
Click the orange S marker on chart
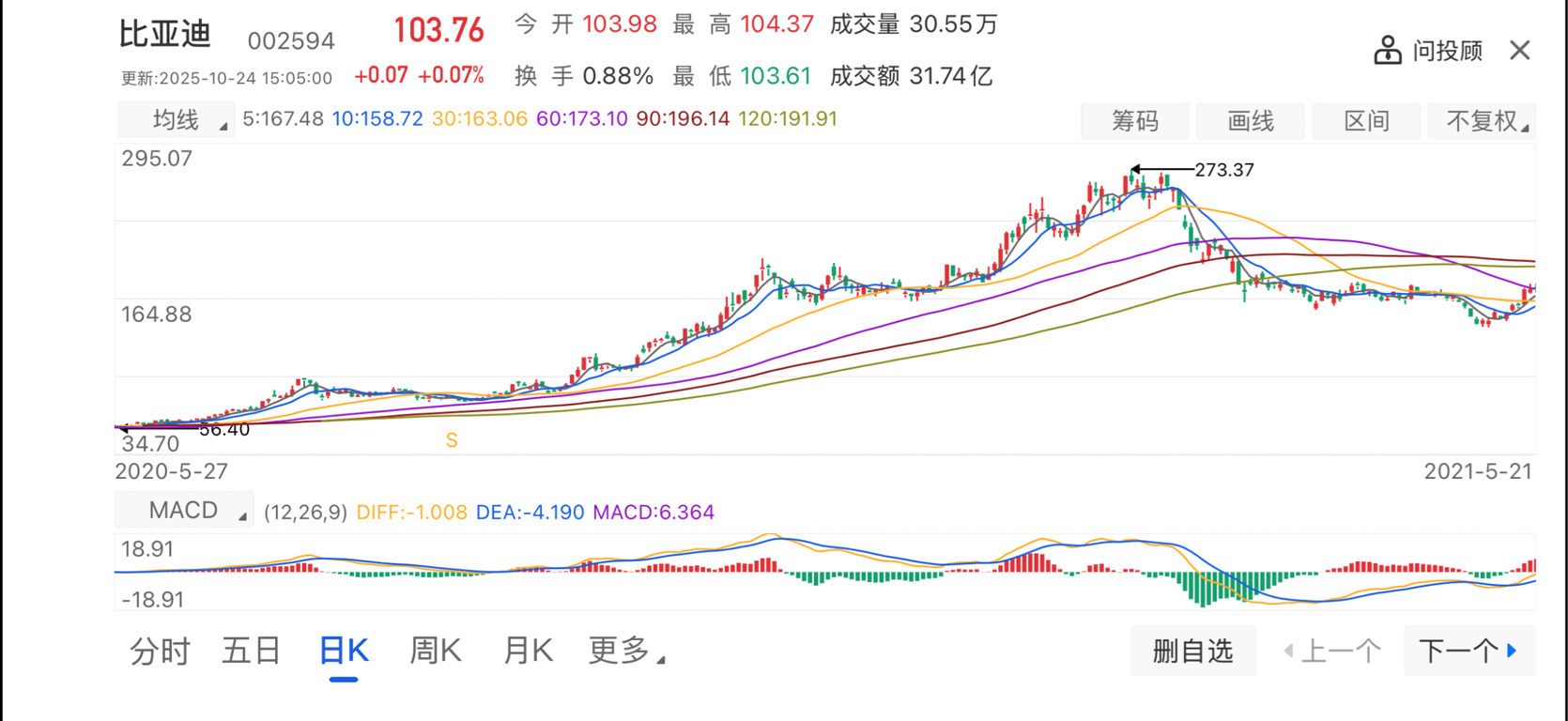(452, 440)
